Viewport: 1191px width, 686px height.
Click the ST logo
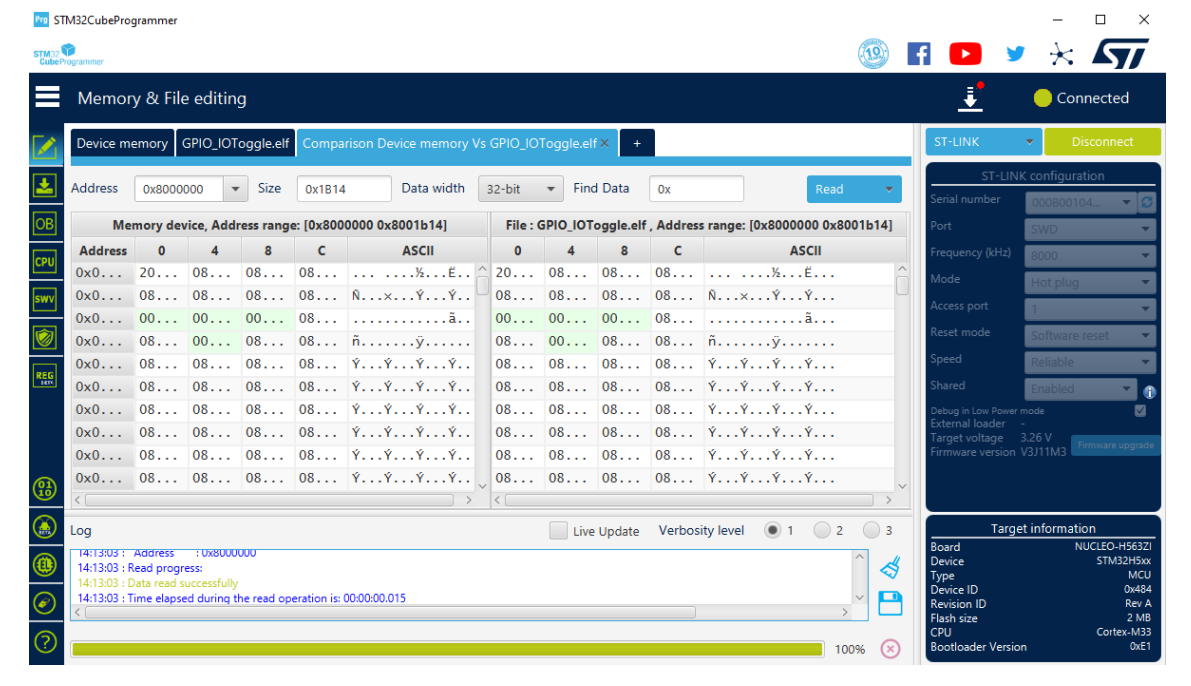click(1120, 54)
